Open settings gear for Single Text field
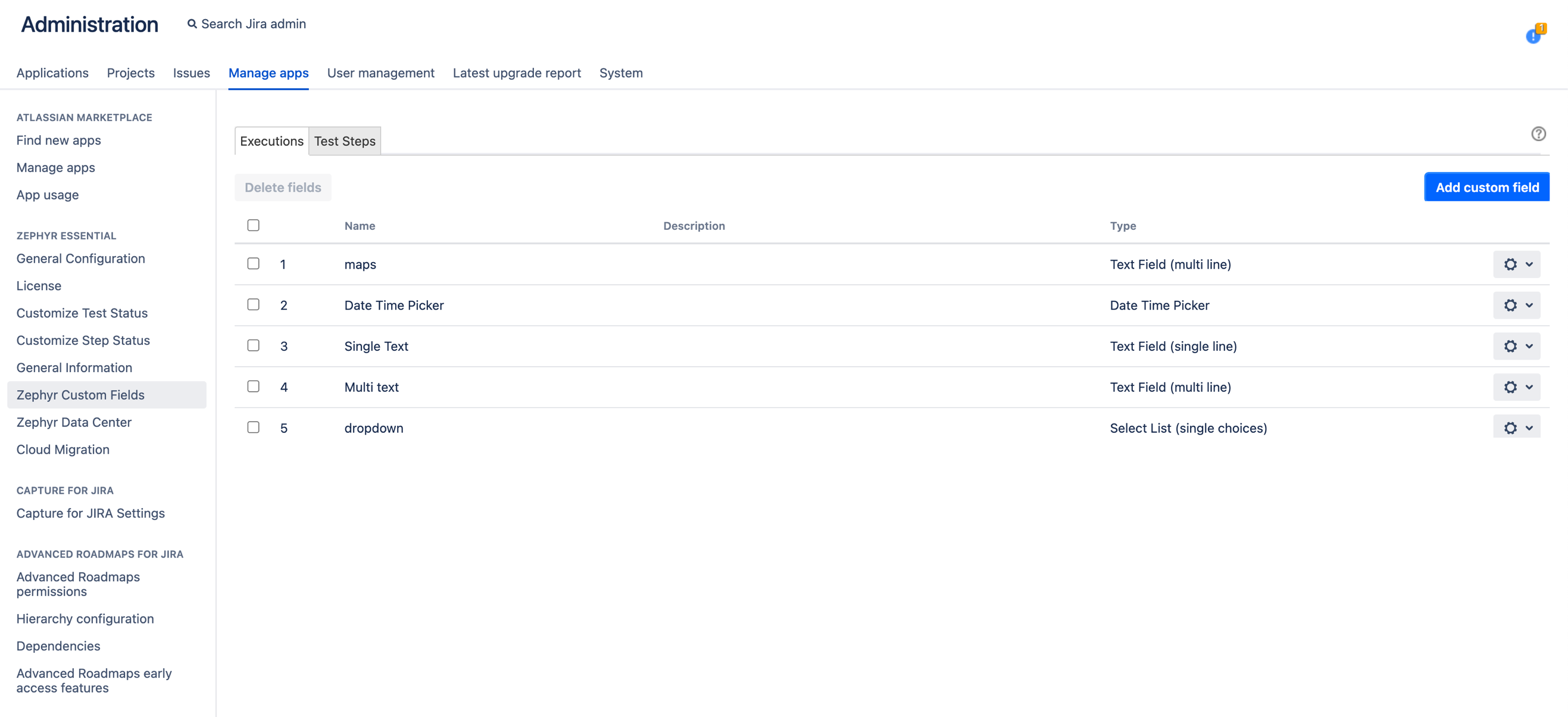Image resolution: width=1568 pixels, height=717 pixels. 1510,346
